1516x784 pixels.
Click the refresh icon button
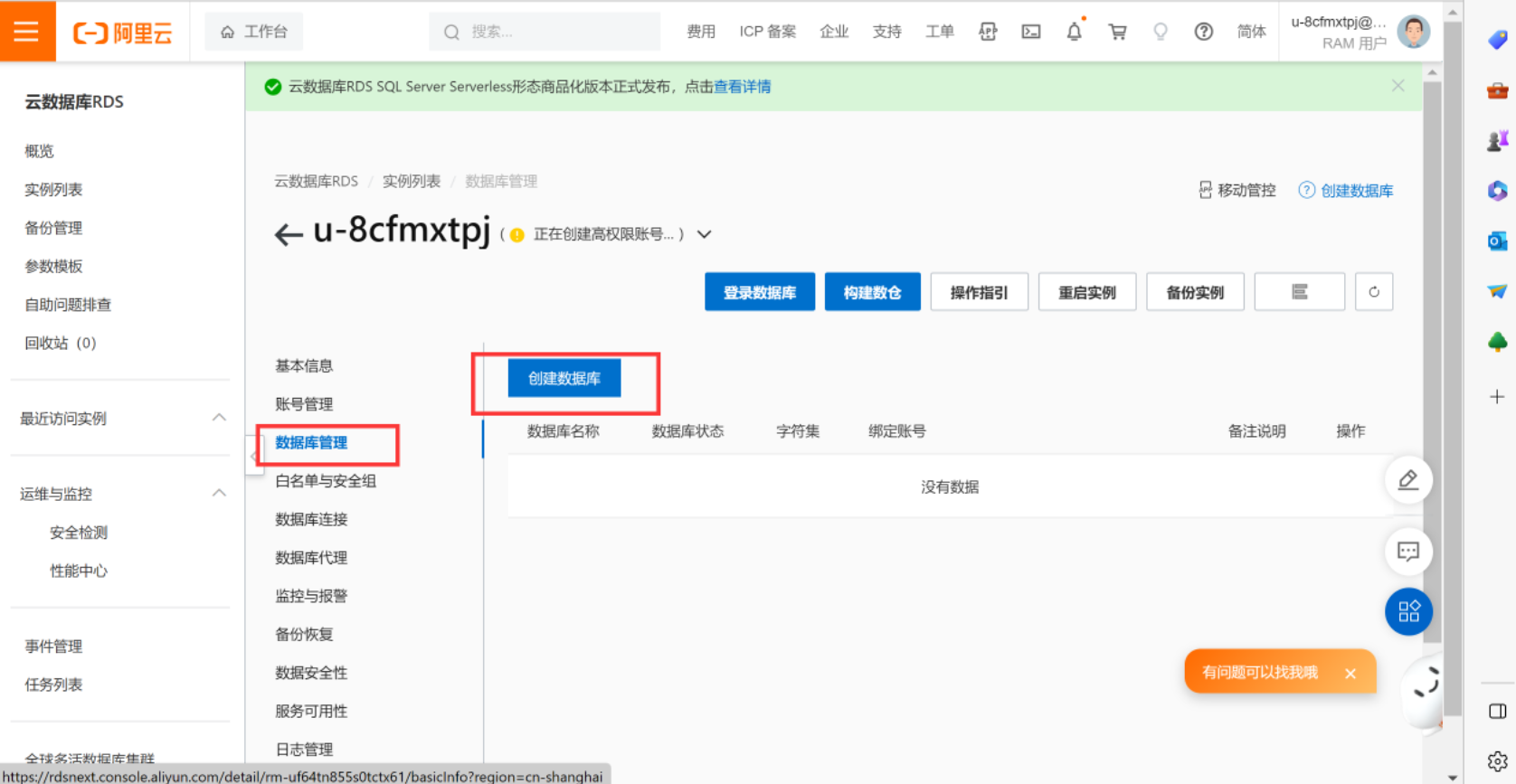pyautogui.click(x=1374, y=292)
